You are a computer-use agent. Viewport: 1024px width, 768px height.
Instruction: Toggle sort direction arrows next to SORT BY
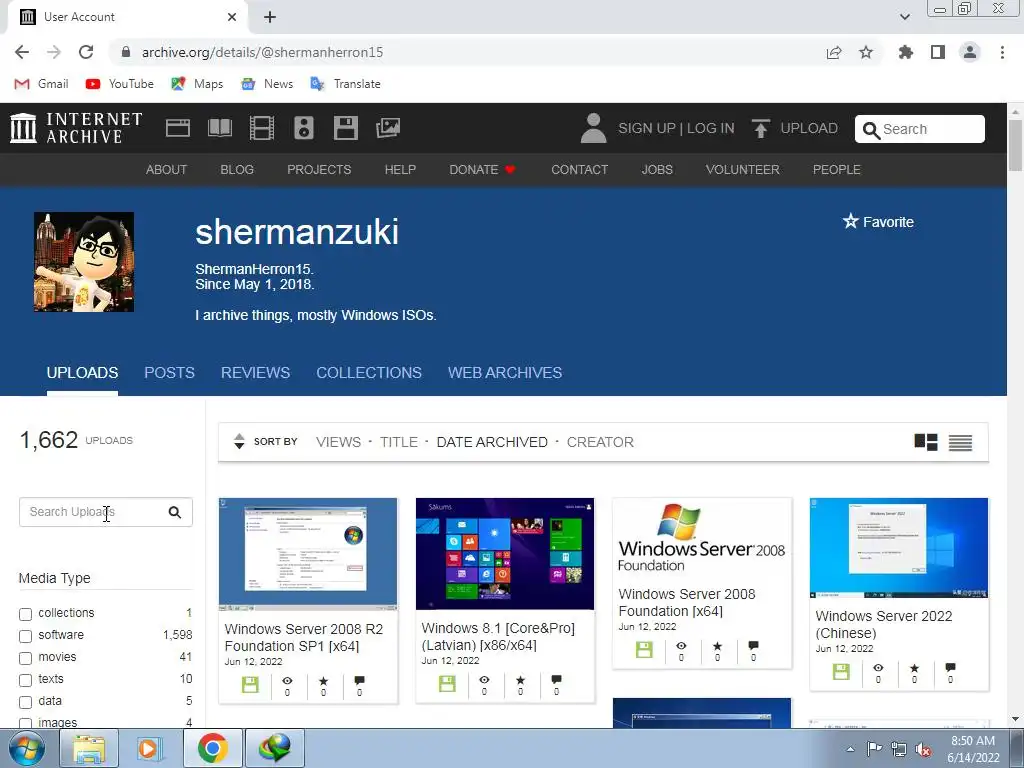pyautogui.click(x=239, y=441)
